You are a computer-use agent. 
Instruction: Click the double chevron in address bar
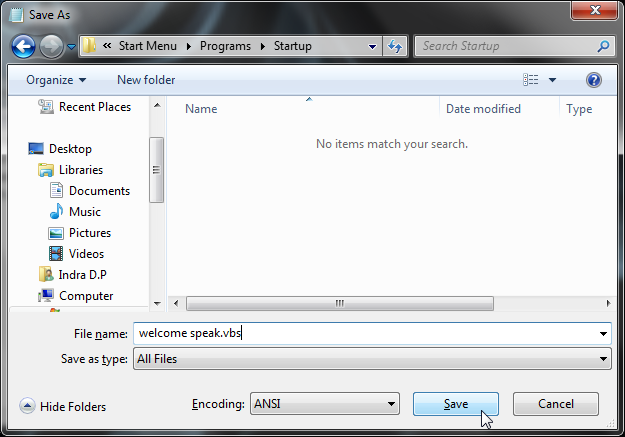pos(107,46)
